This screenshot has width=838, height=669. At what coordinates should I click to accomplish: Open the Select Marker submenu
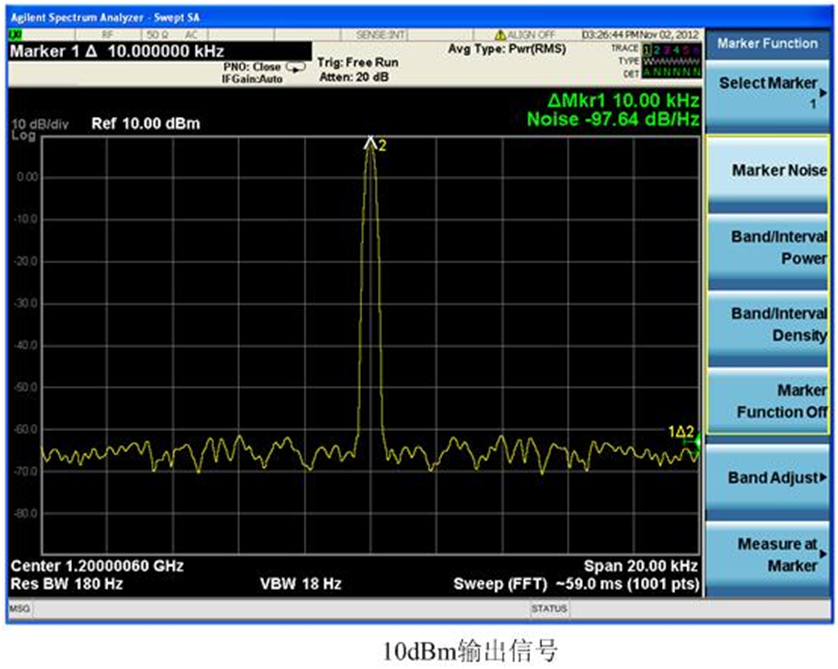(770, 93)
